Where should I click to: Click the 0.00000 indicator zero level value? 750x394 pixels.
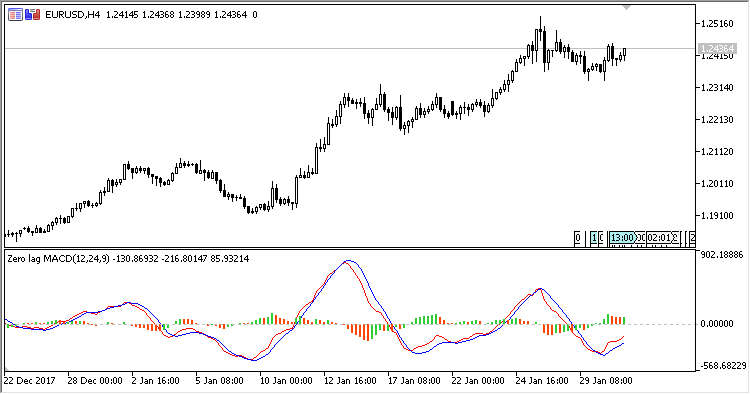717,324
